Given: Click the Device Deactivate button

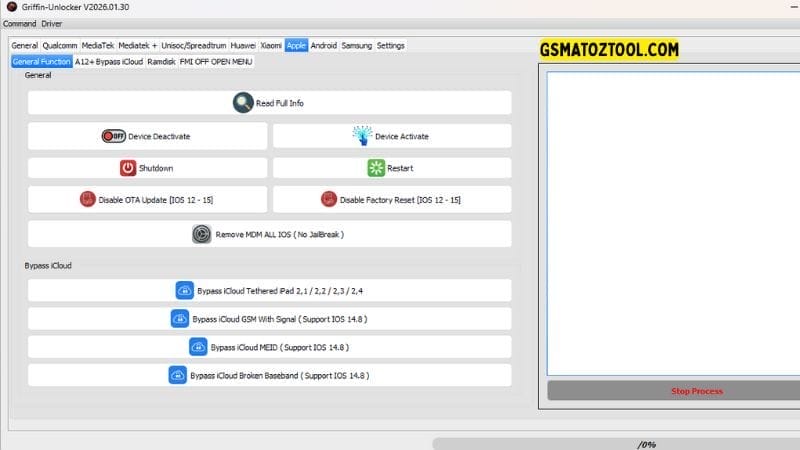Looking at the screenshot, I should pyautogui.click(x=147, y=136).
